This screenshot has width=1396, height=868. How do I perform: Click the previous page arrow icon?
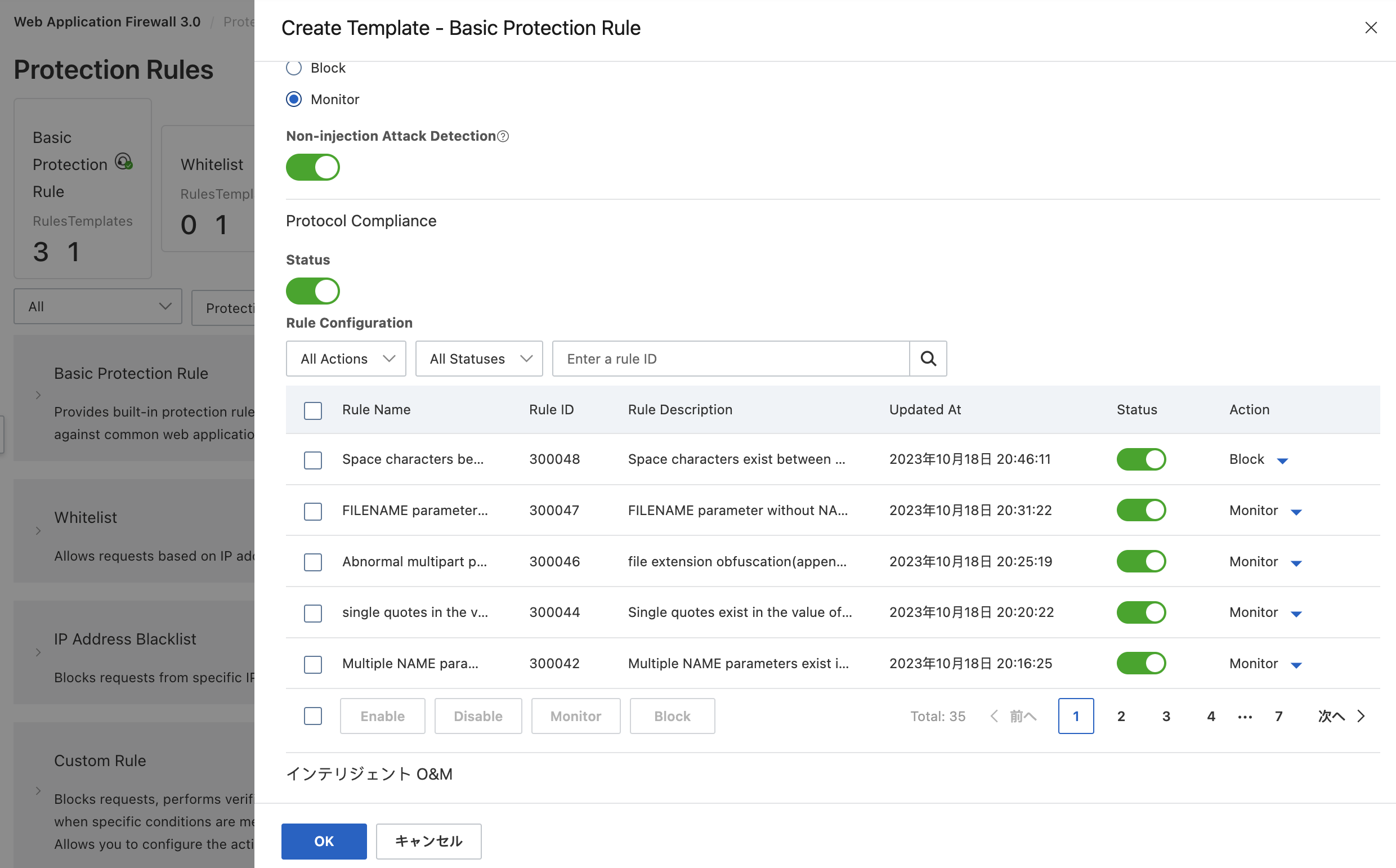click(994, 716)
